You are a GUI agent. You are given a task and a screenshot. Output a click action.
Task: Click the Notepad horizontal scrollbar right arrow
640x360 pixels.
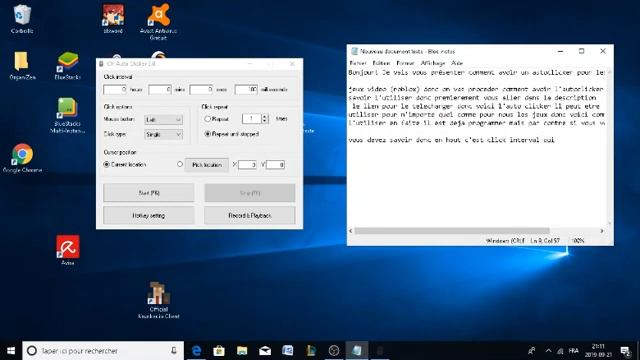pos(602,231)
